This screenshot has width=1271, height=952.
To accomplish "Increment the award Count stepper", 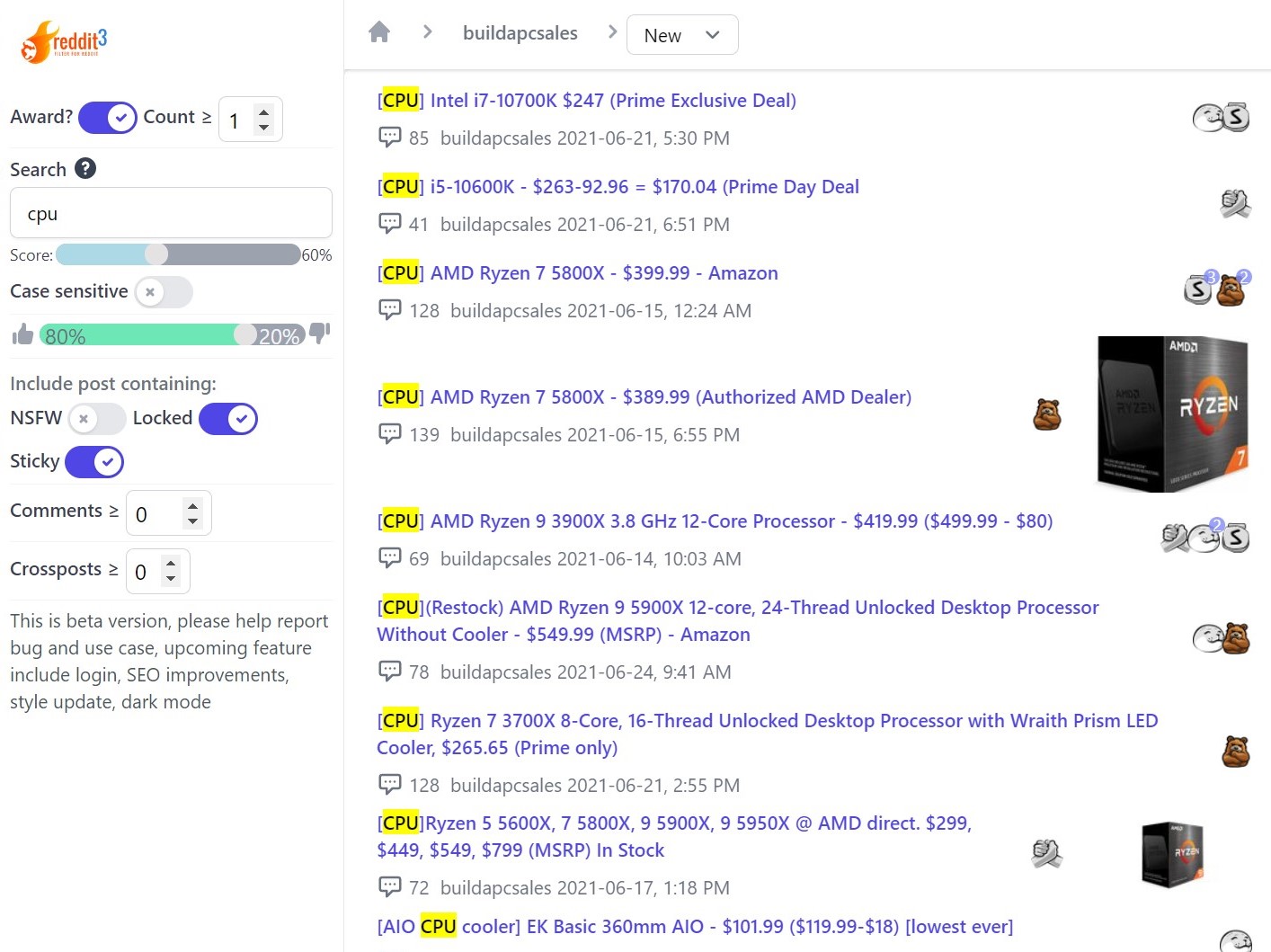I will click(263, 111).
